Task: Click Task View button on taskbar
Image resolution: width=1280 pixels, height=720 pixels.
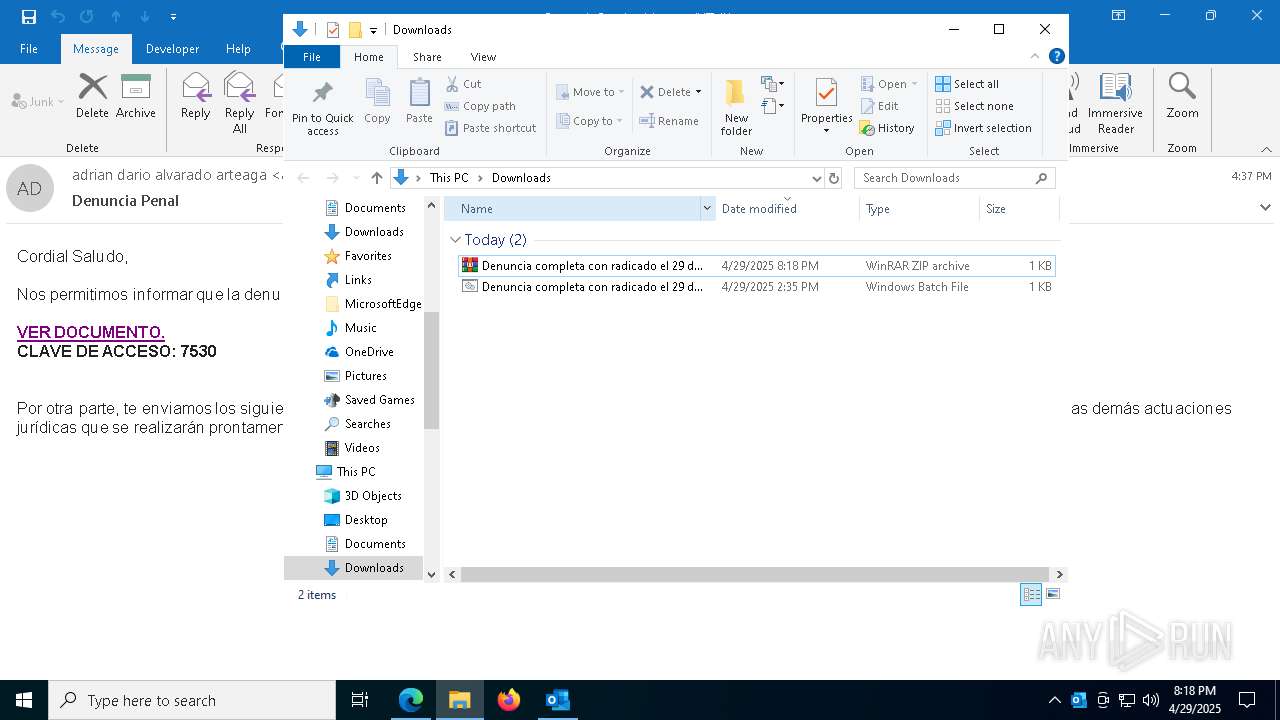Action: click(360, 700)
